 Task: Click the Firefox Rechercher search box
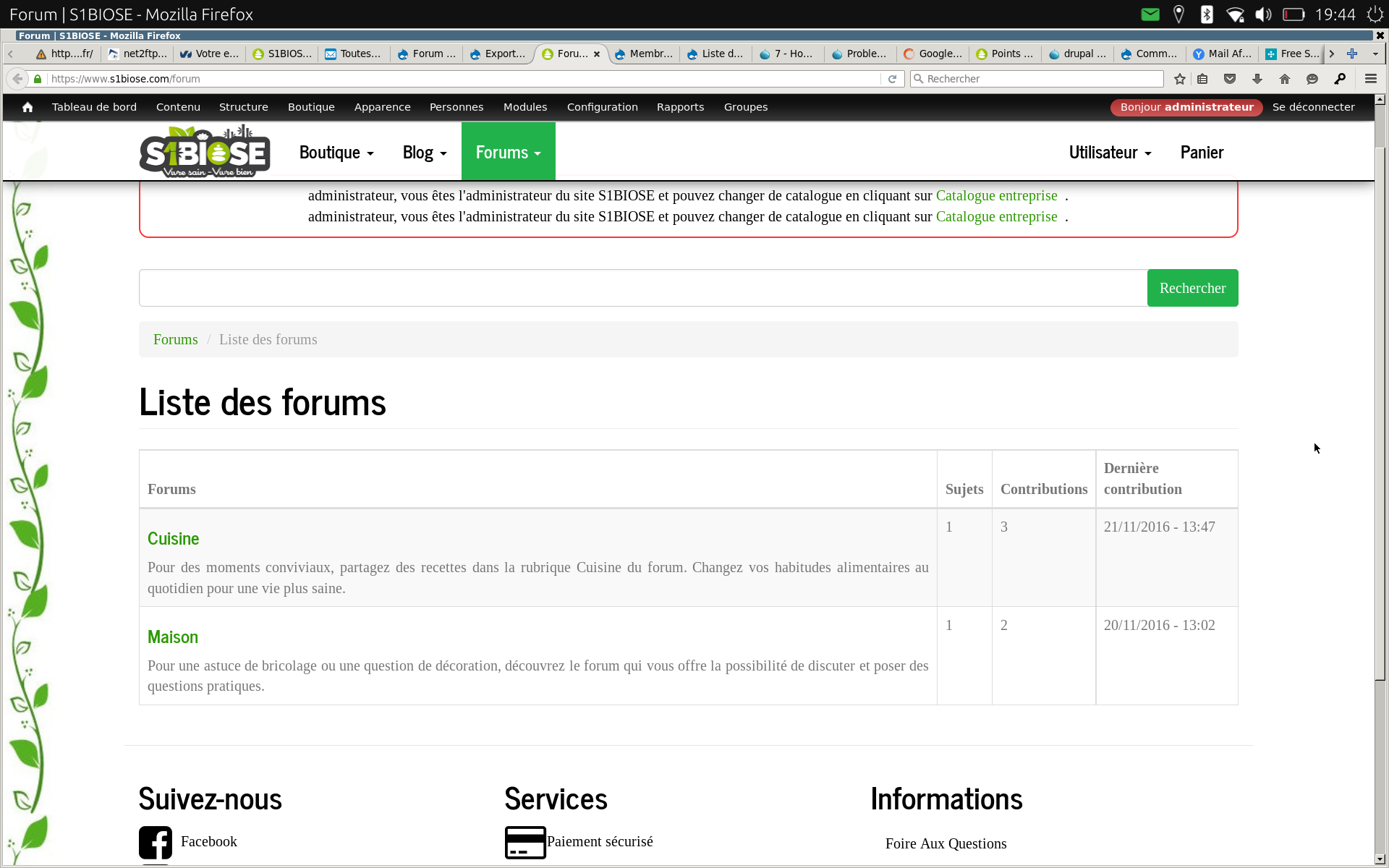tap(1037, 79)
